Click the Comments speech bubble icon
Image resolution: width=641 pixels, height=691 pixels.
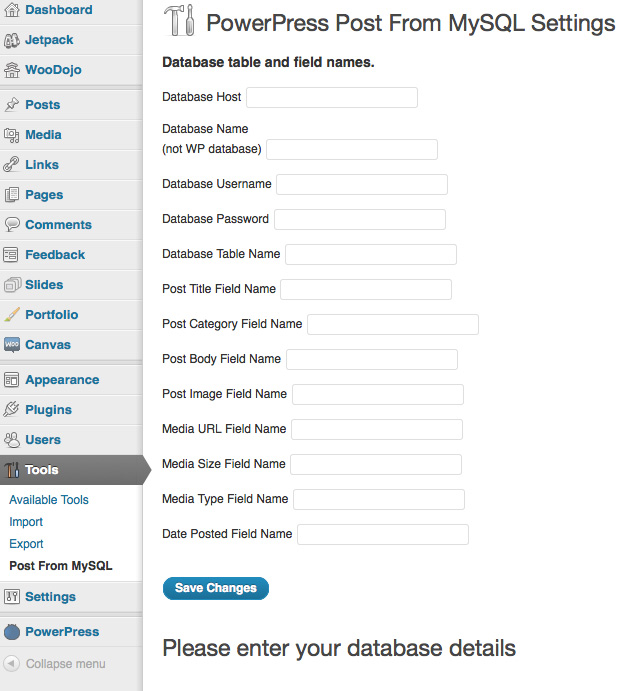(12, 225)
